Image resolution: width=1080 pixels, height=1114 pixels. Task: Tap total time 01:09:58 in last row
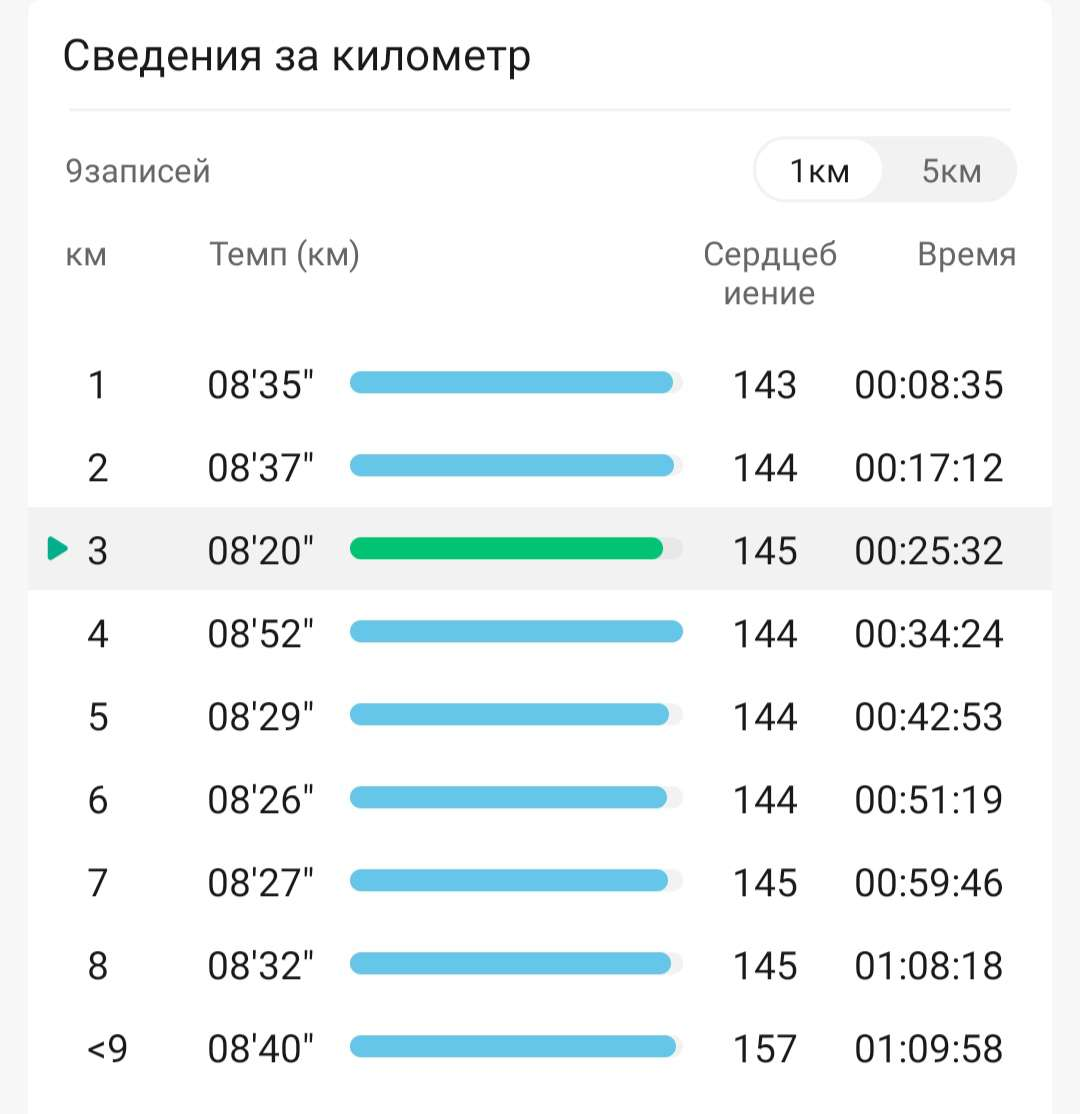point(928,1048)
